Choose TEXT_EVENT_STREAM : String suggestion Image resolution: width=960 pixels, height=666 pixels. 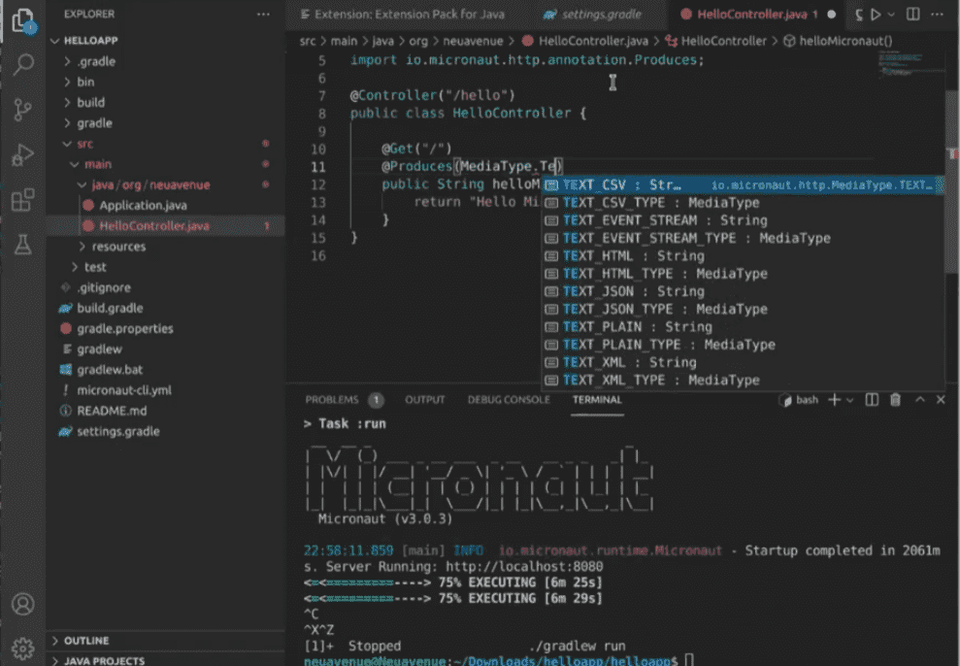[x=743, y=220]
